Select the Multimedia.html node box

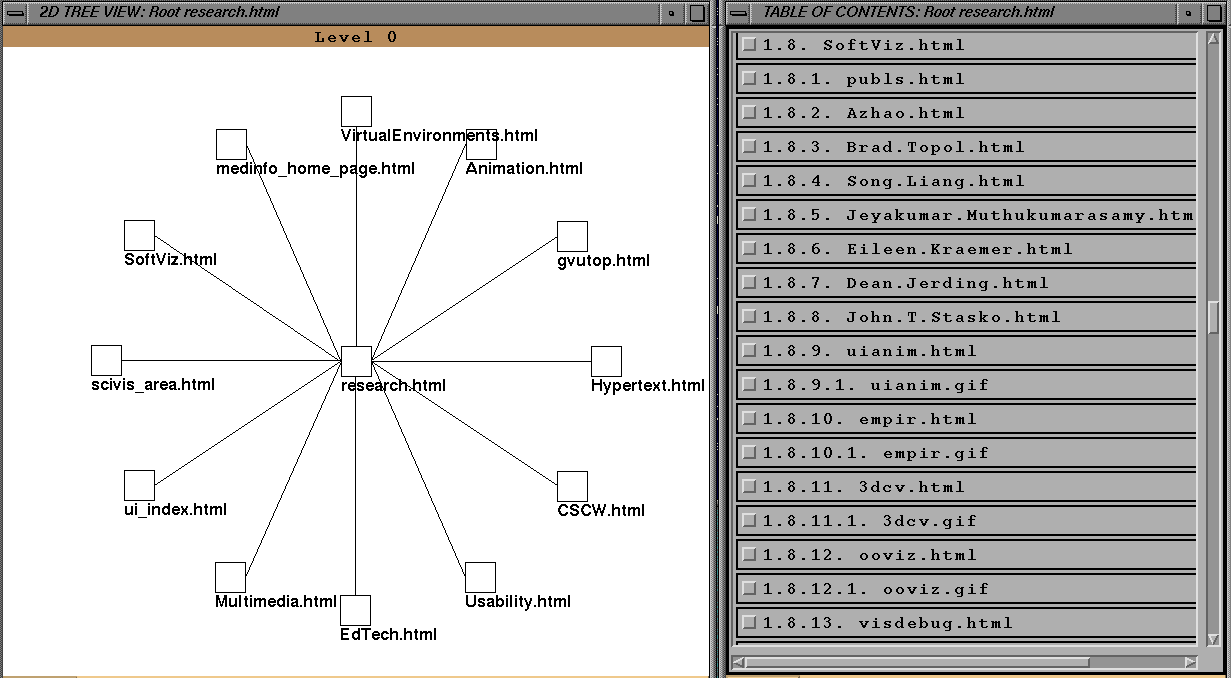pos(230,577)
